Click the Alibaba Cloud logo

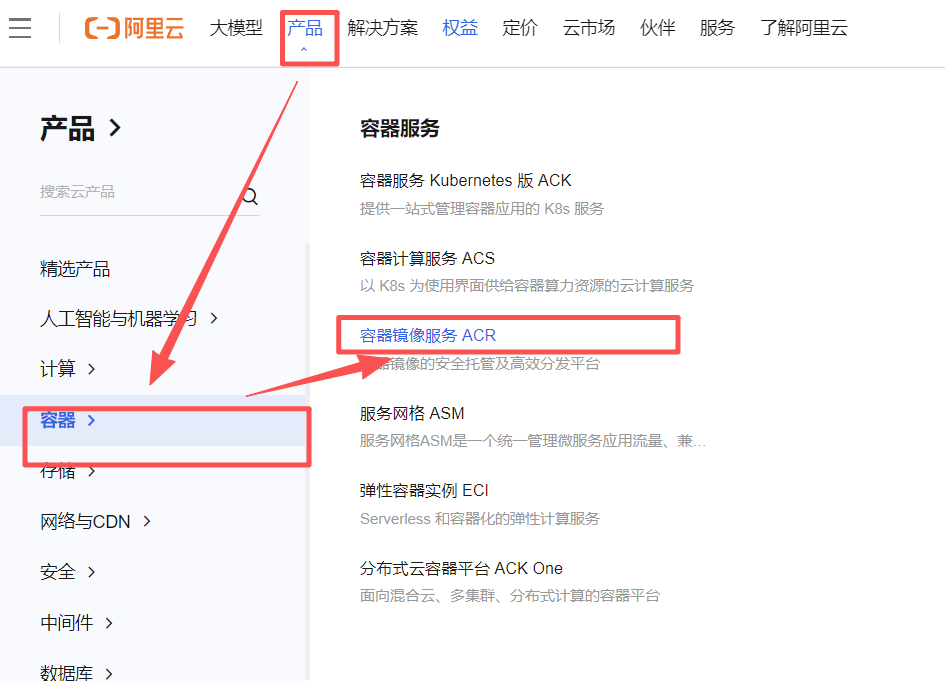point(134,28)
